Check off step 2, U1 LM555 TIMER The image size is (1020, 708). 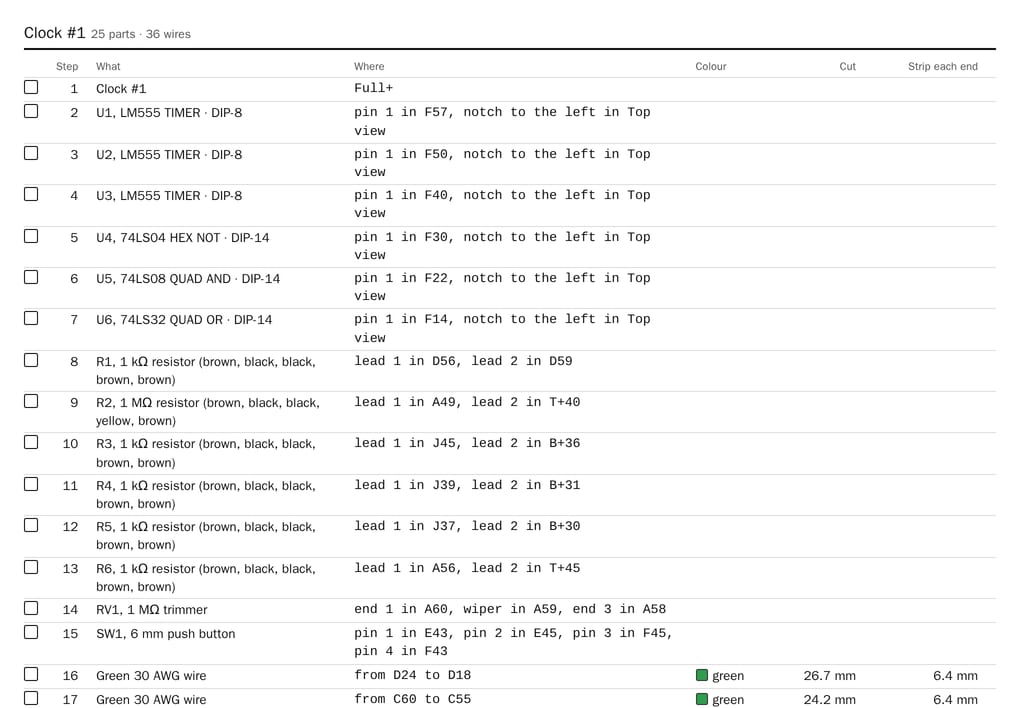31,111
